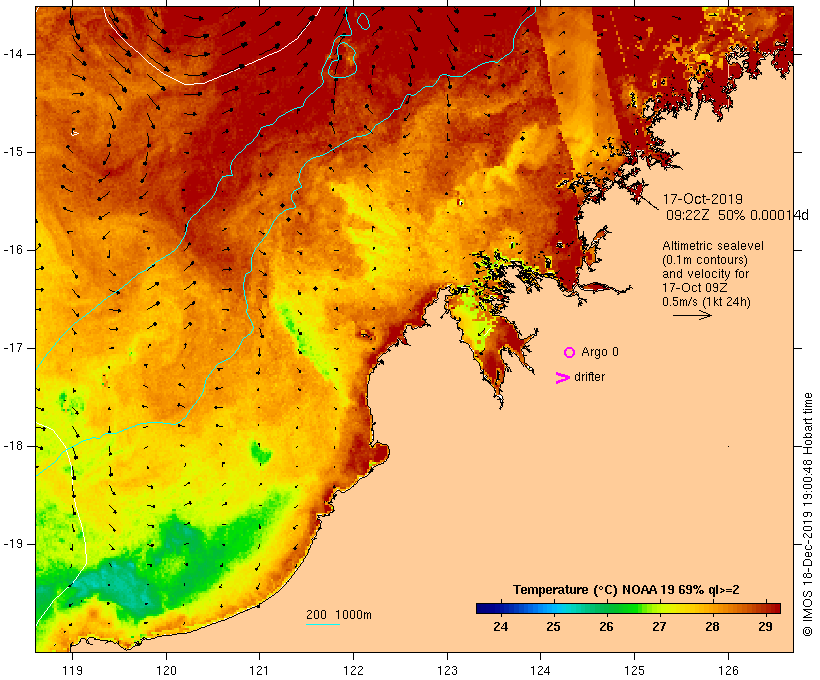The height and width of the screenshot is (680, 820).
Task: Click the '17-Oct 09Z' text
Action: click(x=694, y=288)
